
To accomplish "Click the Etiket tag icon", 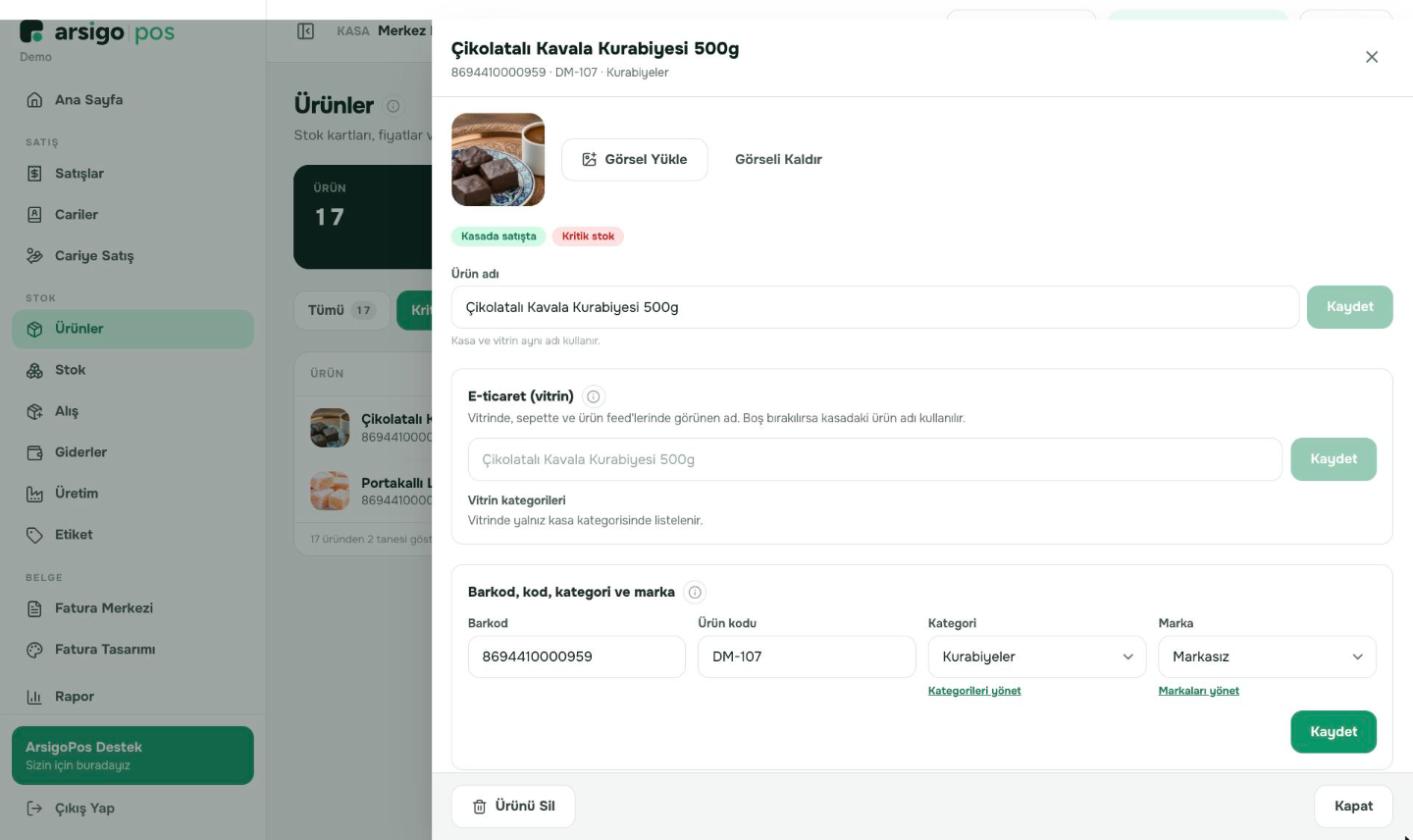I will pyautogui.click(x=35, y=535).
